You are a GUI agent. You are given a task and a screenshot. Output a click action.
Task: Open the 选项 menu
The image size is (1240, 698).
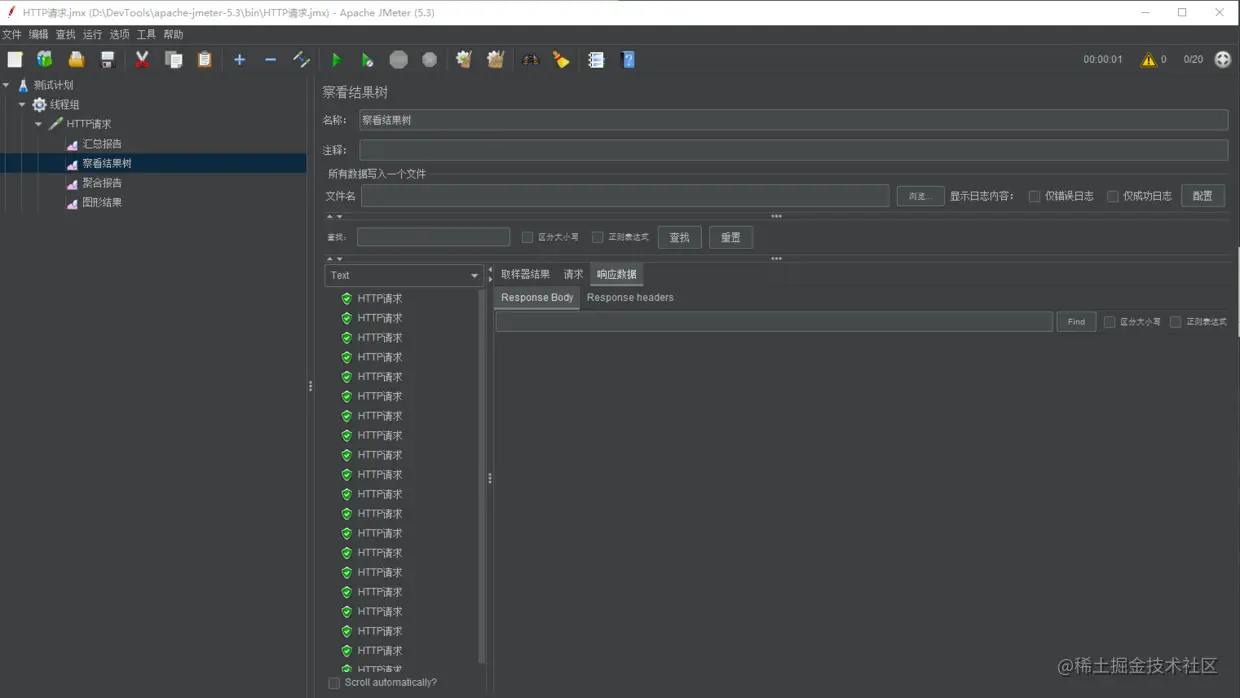[x=119, y=34]
